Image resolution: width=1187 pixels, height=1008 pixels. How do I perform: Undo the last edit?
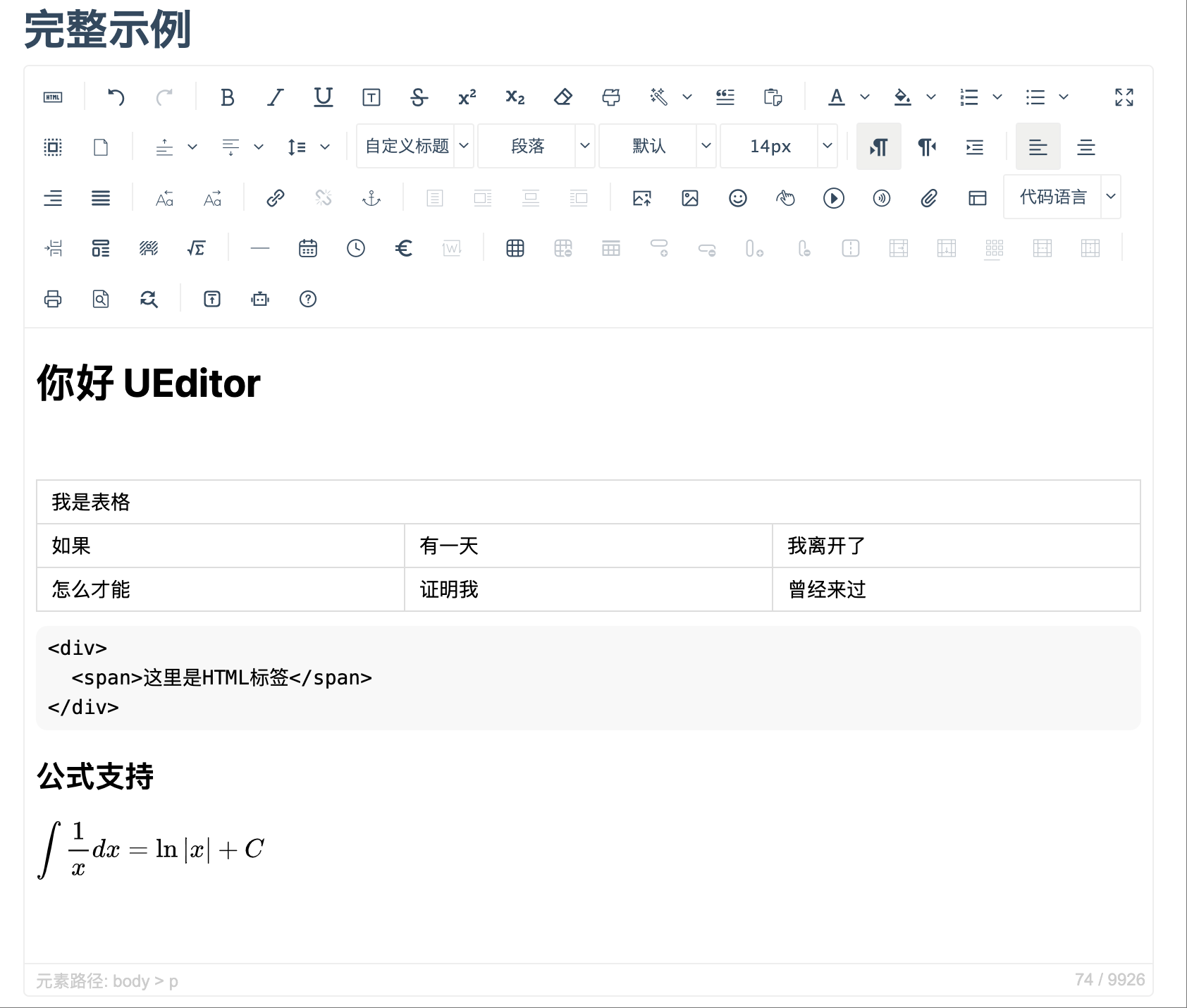coord(118,97)
